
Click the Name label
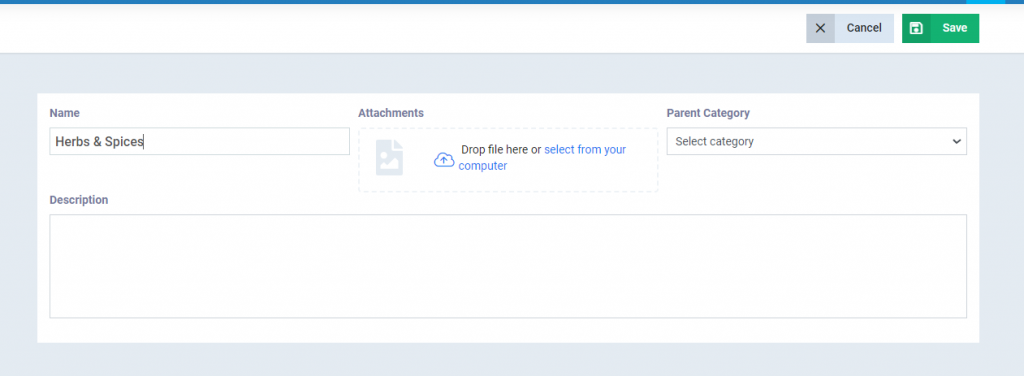[65, 113]
